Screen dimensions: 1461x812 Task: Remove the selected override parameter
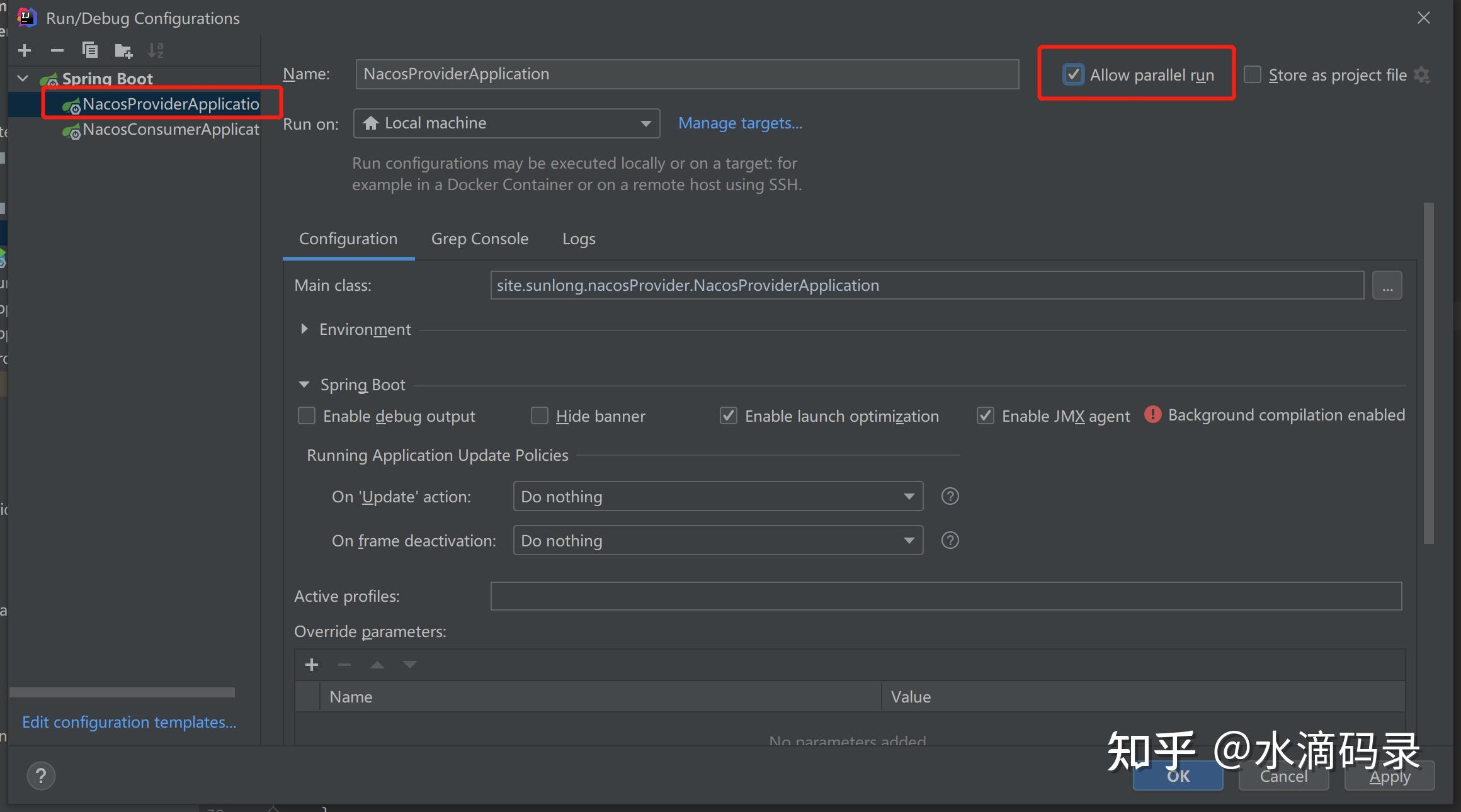click(x=344, y=665)
